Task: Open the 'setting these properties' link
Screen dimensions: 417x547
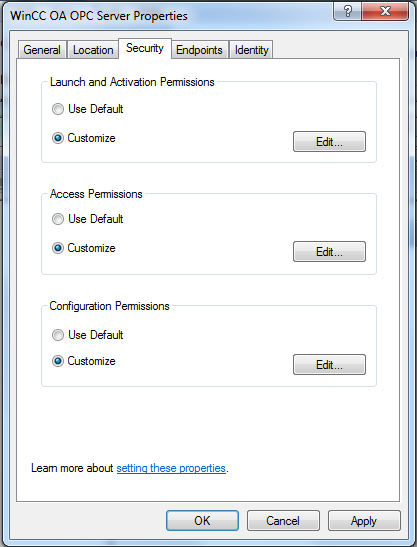Action: (x=171, y=468)
